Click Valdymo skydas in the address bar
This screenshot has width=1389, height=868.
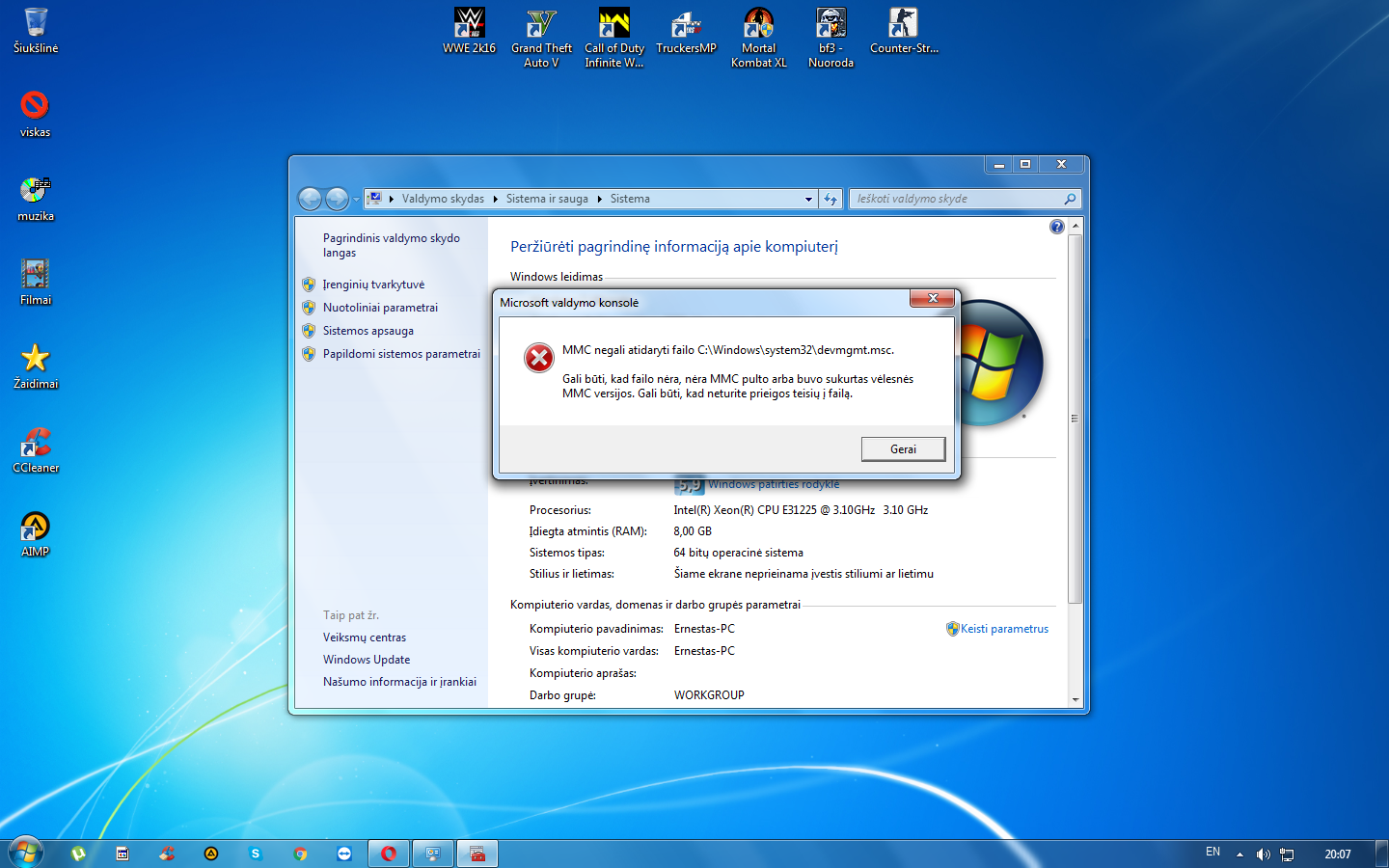point(443,199)
